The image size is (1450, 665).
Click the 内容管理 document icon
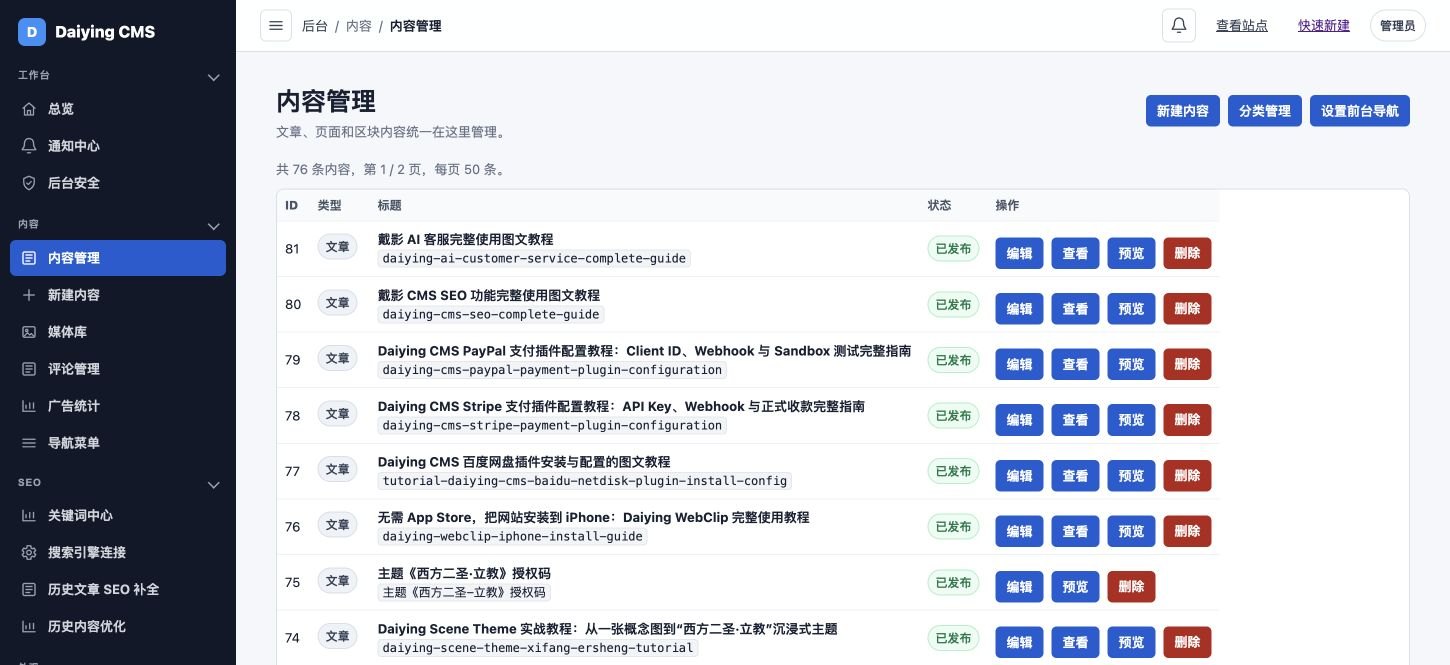[x=29, y=258]
